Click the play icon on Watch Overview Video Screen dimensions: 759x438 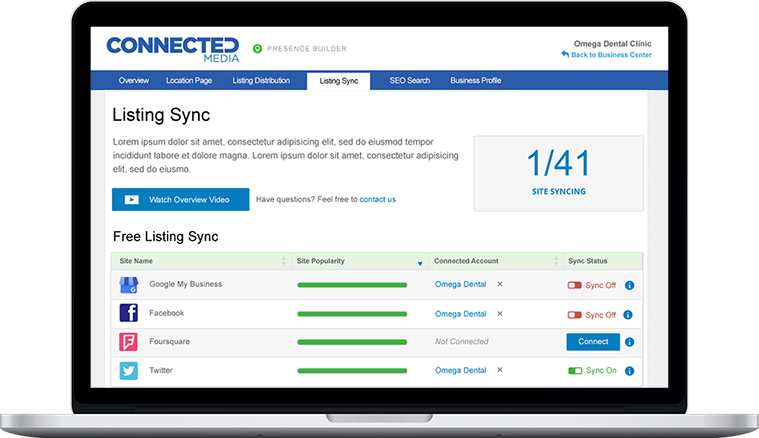(x=132, y=199)
